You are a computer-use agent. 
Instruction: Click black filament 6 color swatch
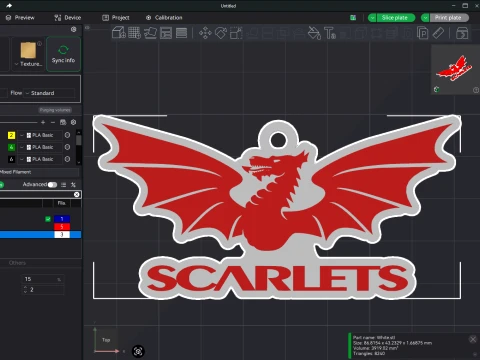pos(11,159)
